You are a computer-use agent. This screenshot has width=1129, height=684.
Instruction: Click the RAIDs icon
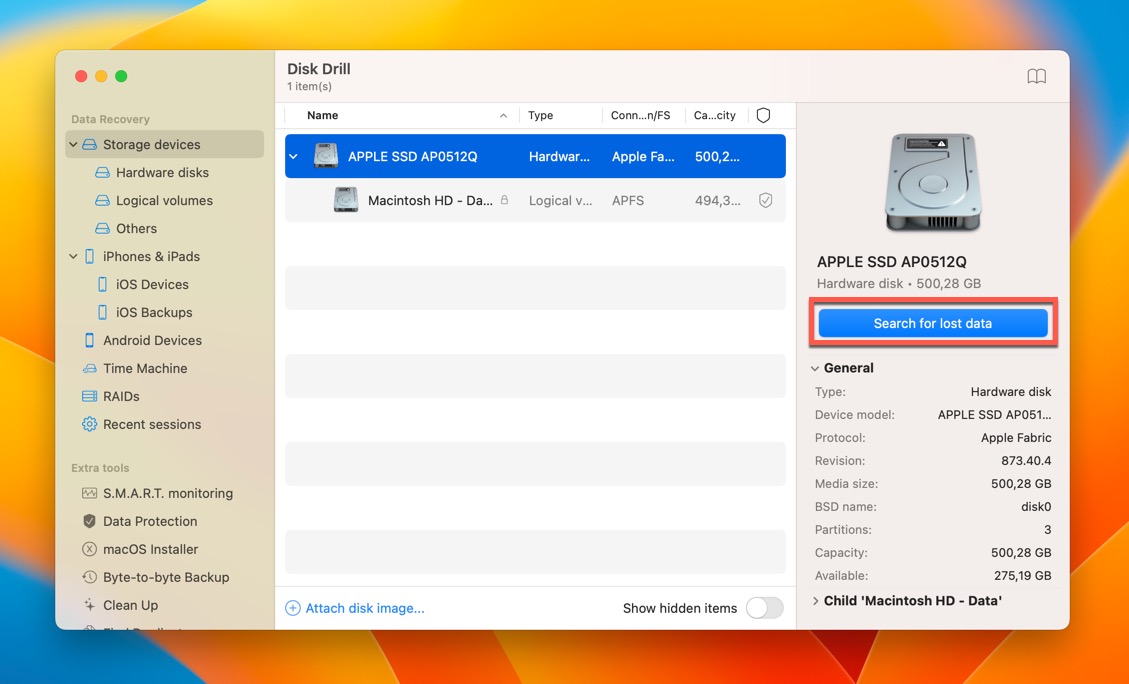(89, 396)
